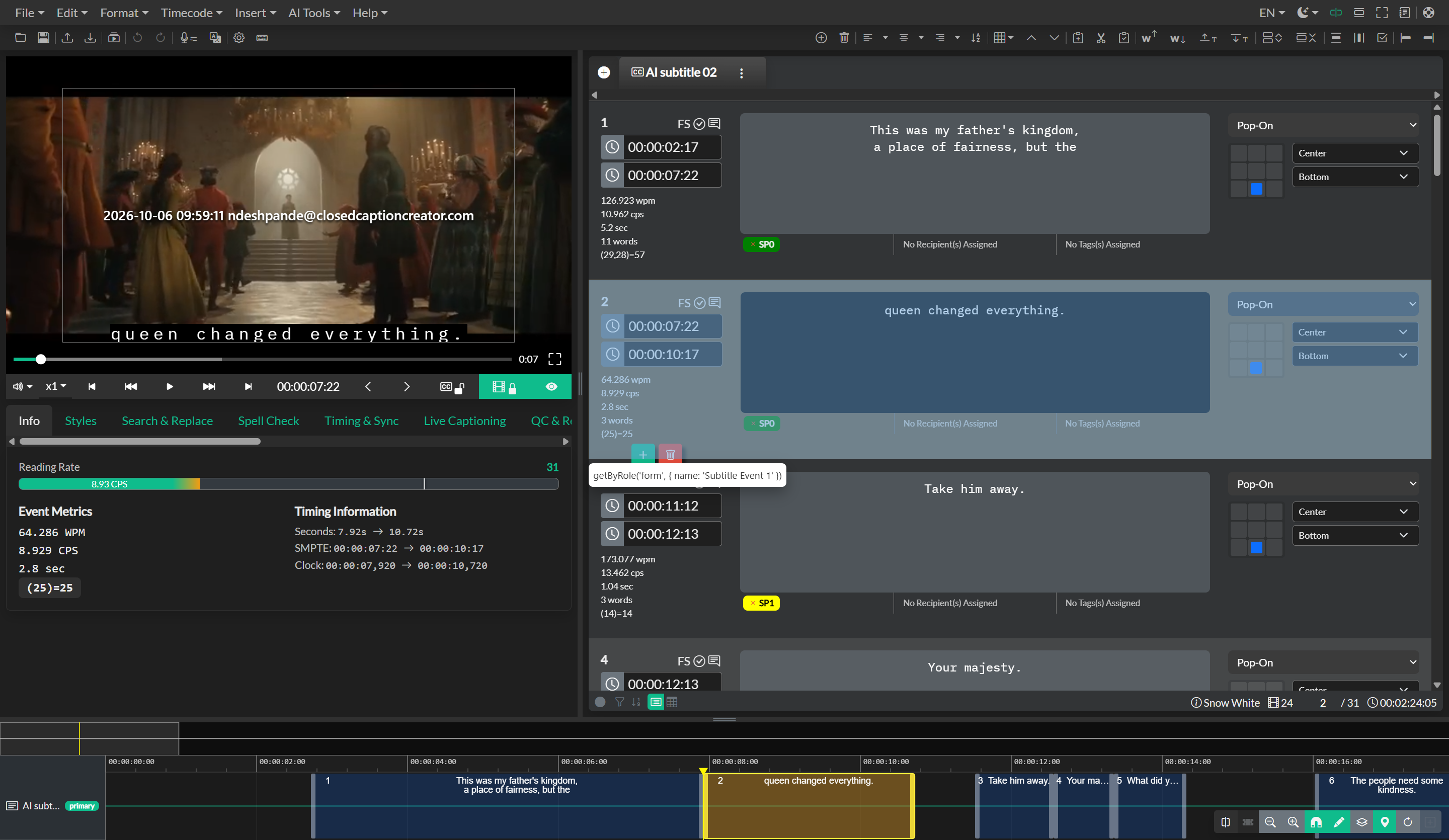The height and width of the screenshot is (840, 1449).
Task: Click event 2 end time field 00:00:10:17
Action: click(x=672, y=354)
